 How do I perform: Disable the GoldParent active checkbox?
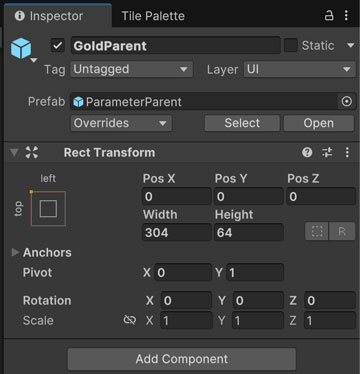click(58, 46)
